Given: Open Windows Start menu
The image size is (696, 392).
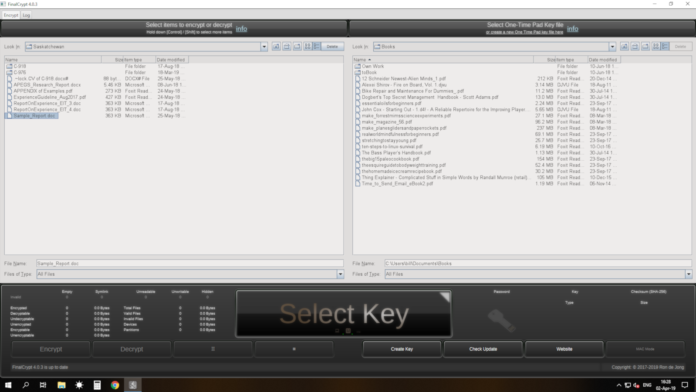Looking at the screenshot, I should (8, 385).
